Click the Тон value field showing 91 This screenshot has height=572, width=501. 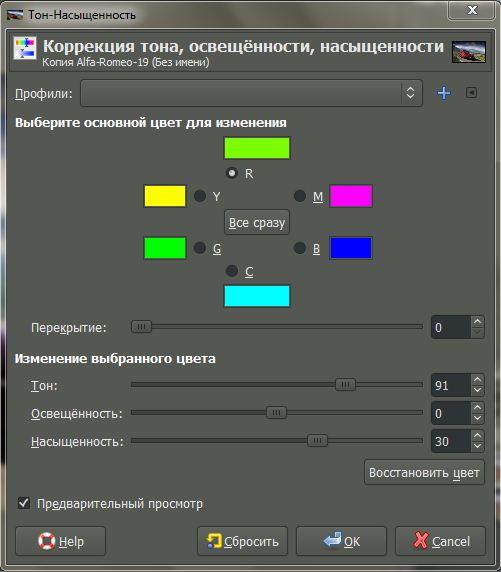click(451, 385)
